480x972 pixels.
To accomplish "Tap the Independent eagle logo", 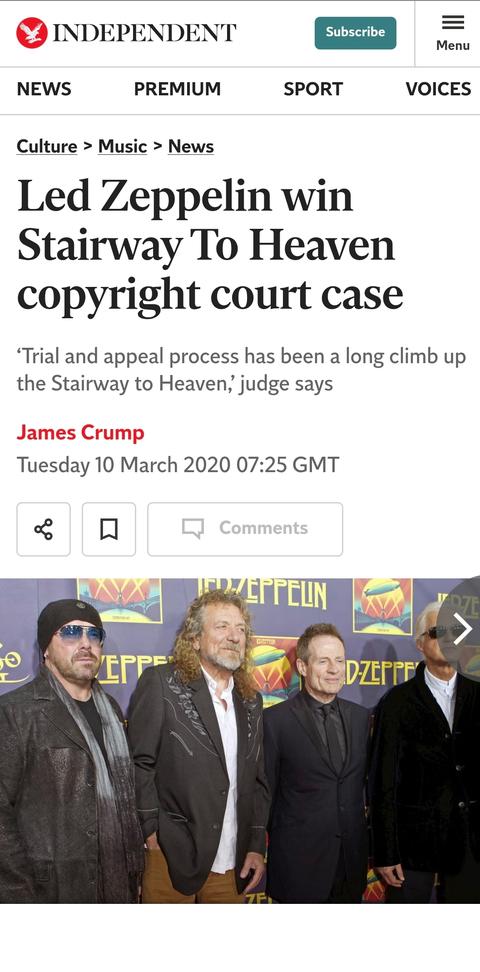I will coord(32,33).
